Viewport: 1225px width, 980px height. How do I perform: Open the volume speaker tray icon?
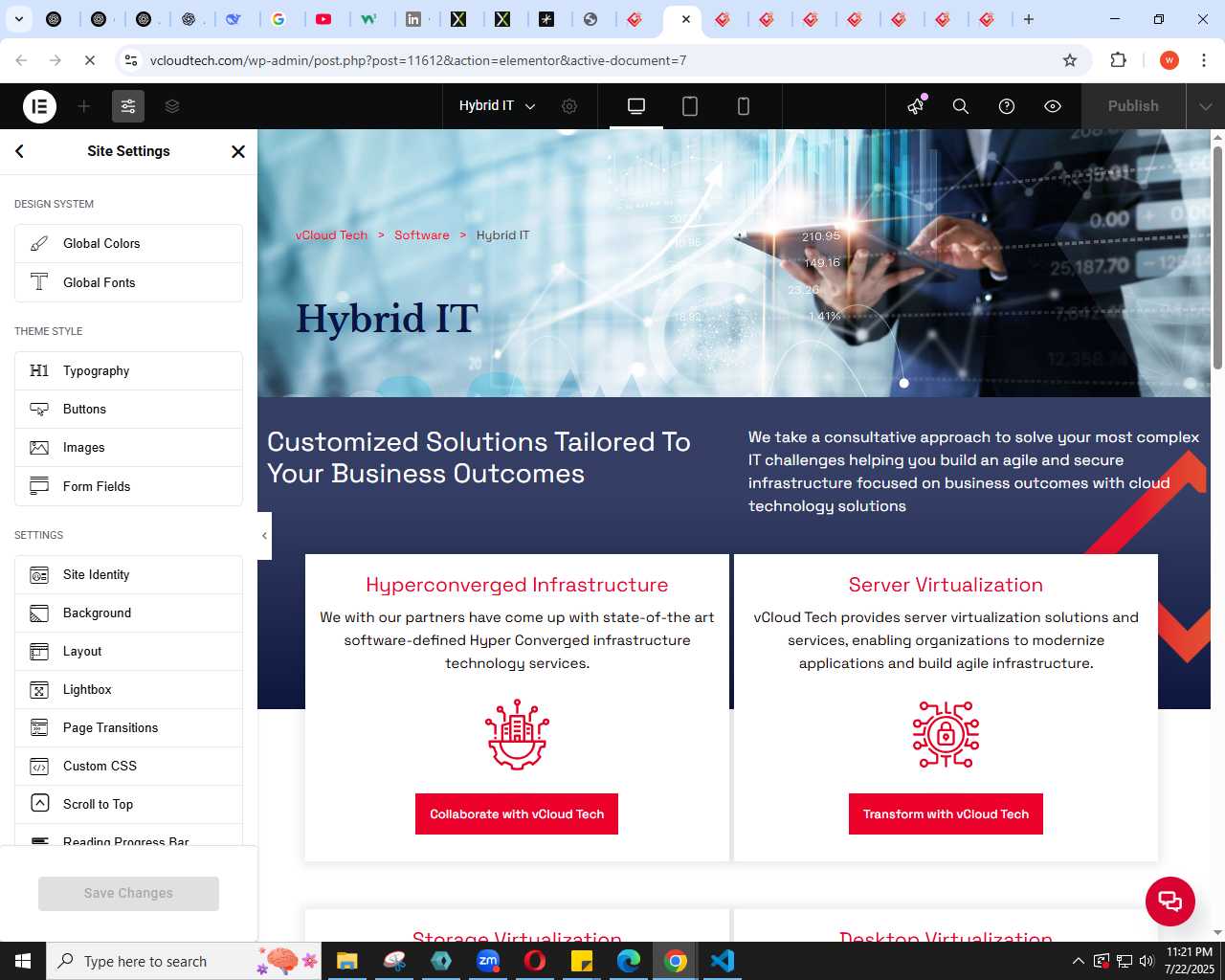click(x=1147, y=961)
